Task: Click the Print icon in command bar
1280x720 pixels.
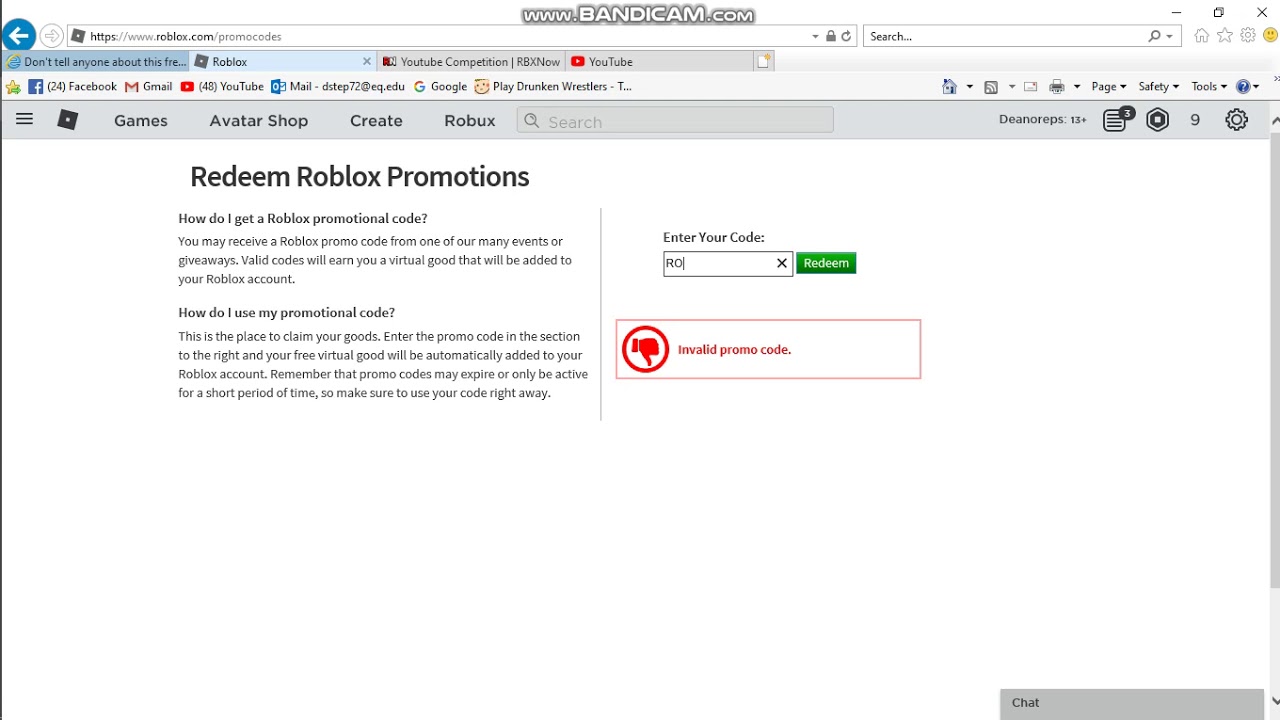Action: click(1057, 87)
